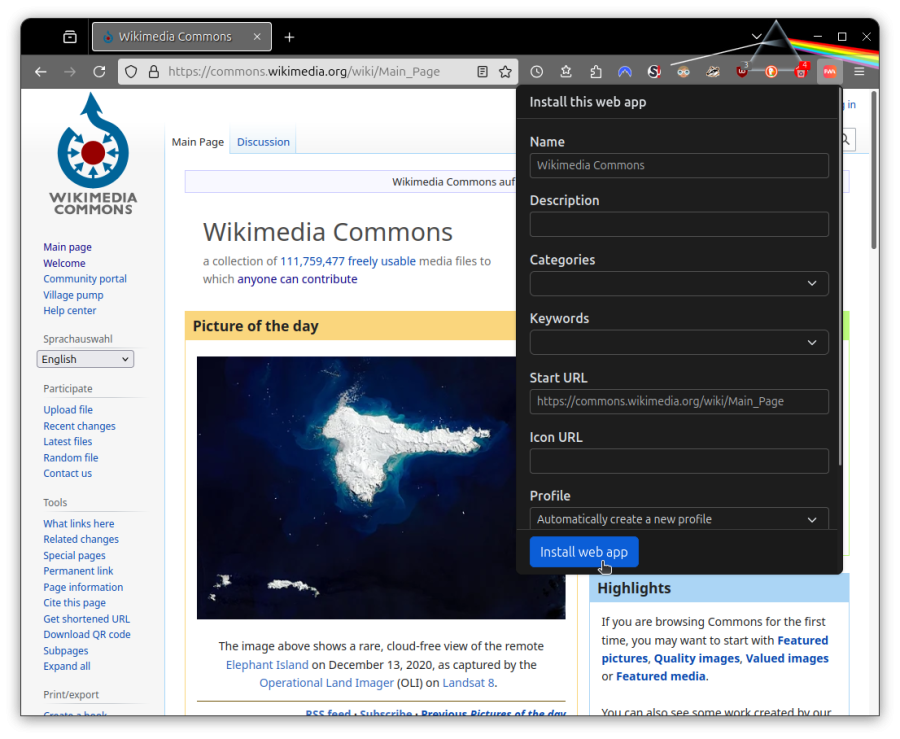
Task: Click the history clock toolbar icon
Action: click(537, 72)
